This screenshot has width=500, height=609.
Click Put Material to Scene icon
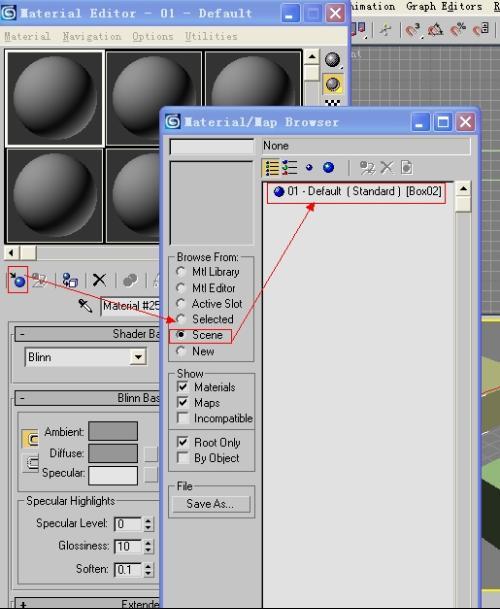pos(40,280)
